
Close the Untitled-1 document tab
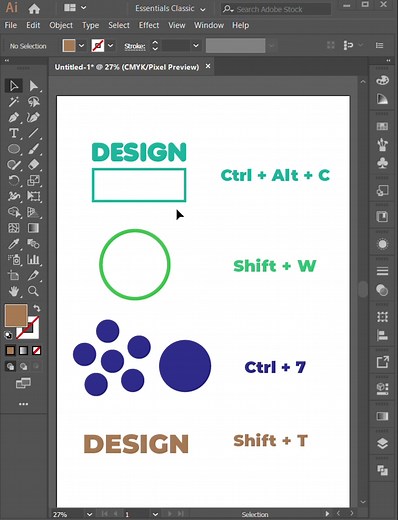tap(208, 66)
